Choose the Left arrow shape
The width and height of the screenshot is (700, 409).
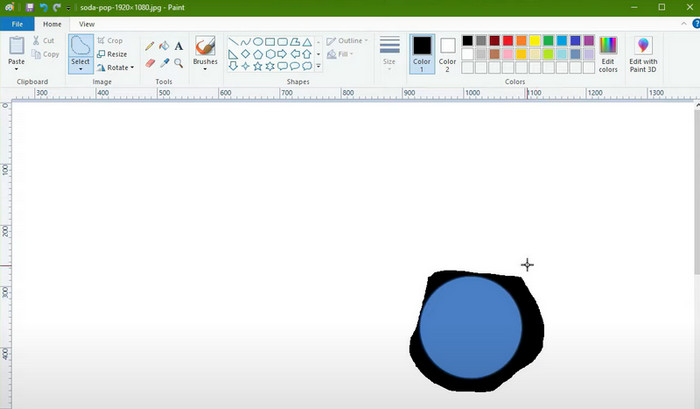(x=295, y=54)
